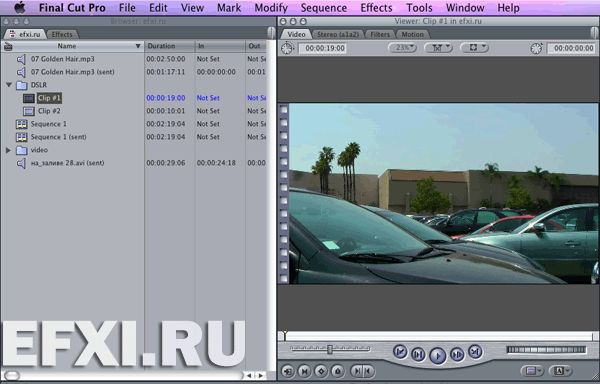600x384 pixels.
Task: Click the Duration column header
Action: [170, 46]
